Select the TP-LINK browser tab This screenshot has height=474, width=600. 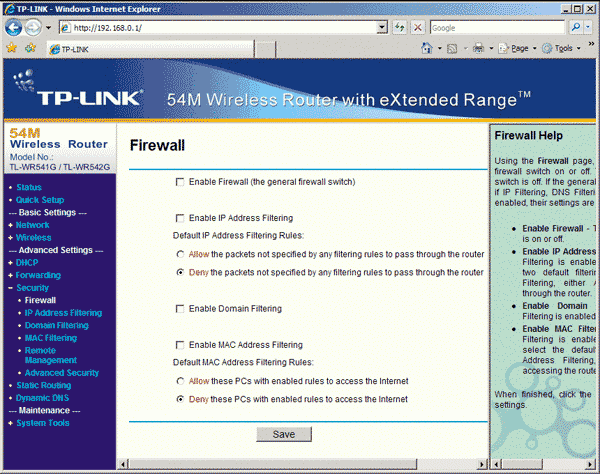pyautogui.click(x=150, y=49)
